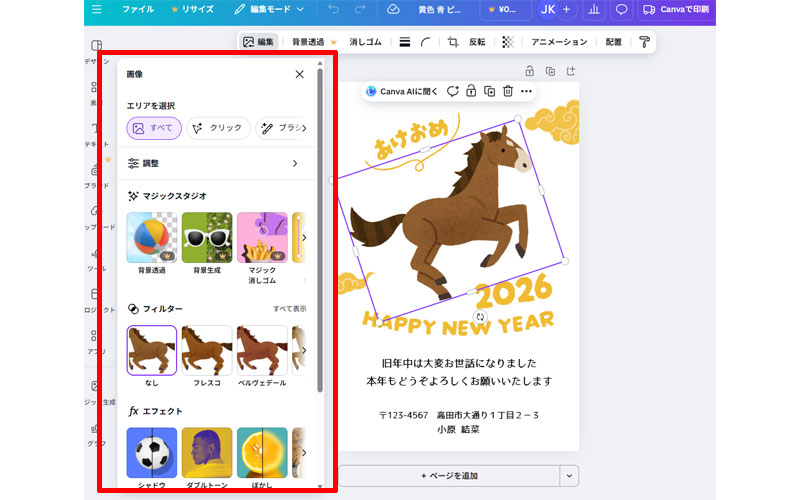Viewport: 800px width, 500px height.
Task: Open the three-dot more options menu
Action: coord(526,91)
